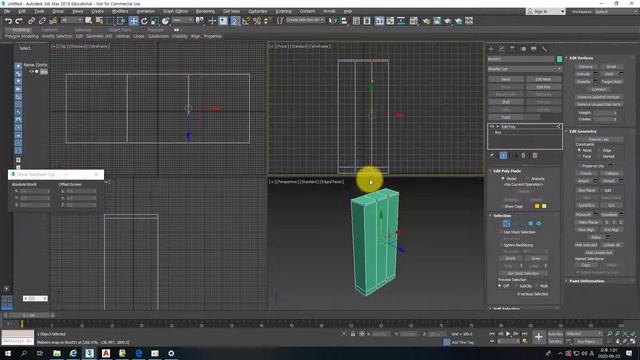Open the Select by Name dialog icon

pyautogui.click(x=99, y=21)
